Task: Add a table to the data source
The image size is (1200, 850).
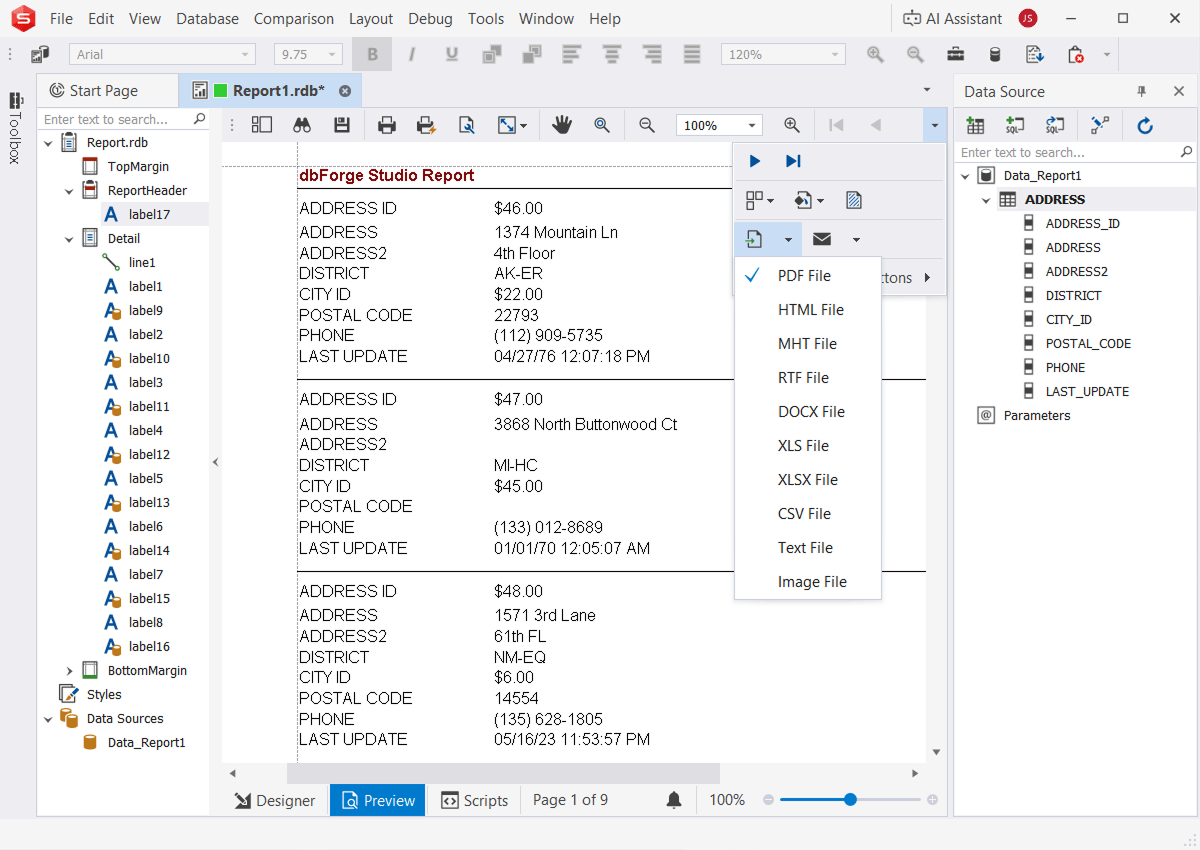Action: [x=975, y=125]
